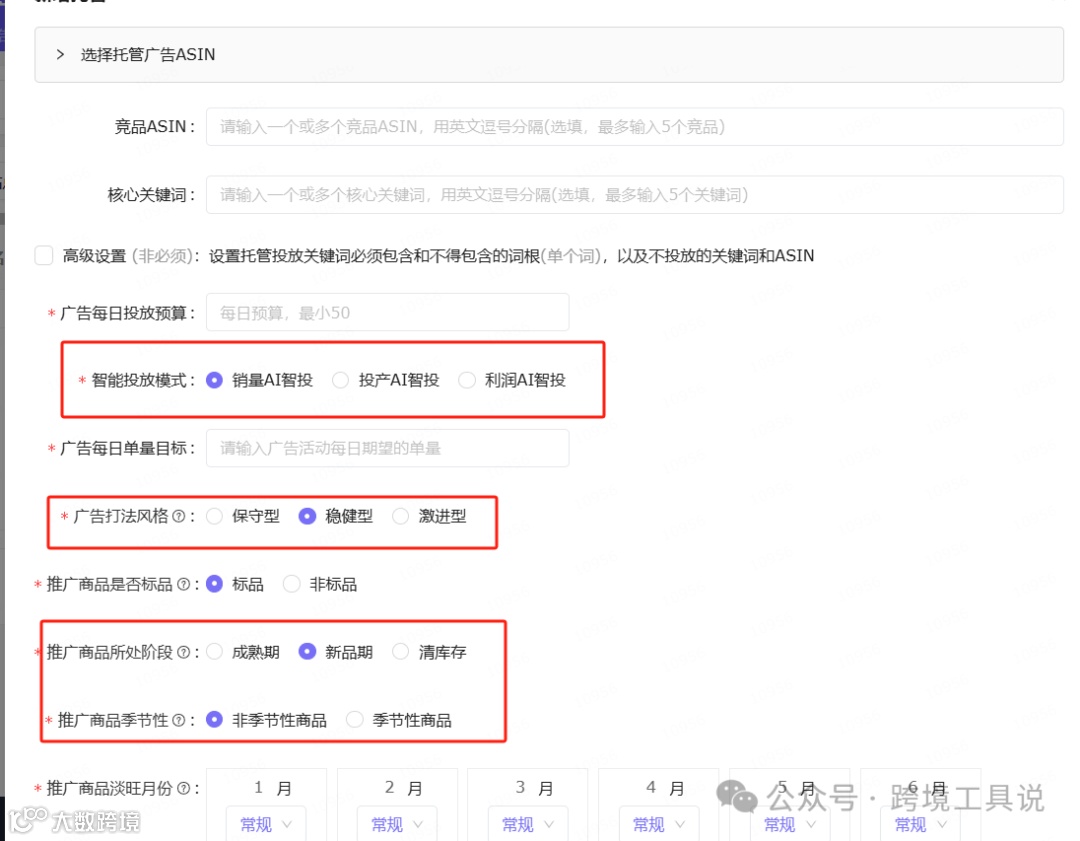Select 成熟期 product stage

(x=214, y=652)
